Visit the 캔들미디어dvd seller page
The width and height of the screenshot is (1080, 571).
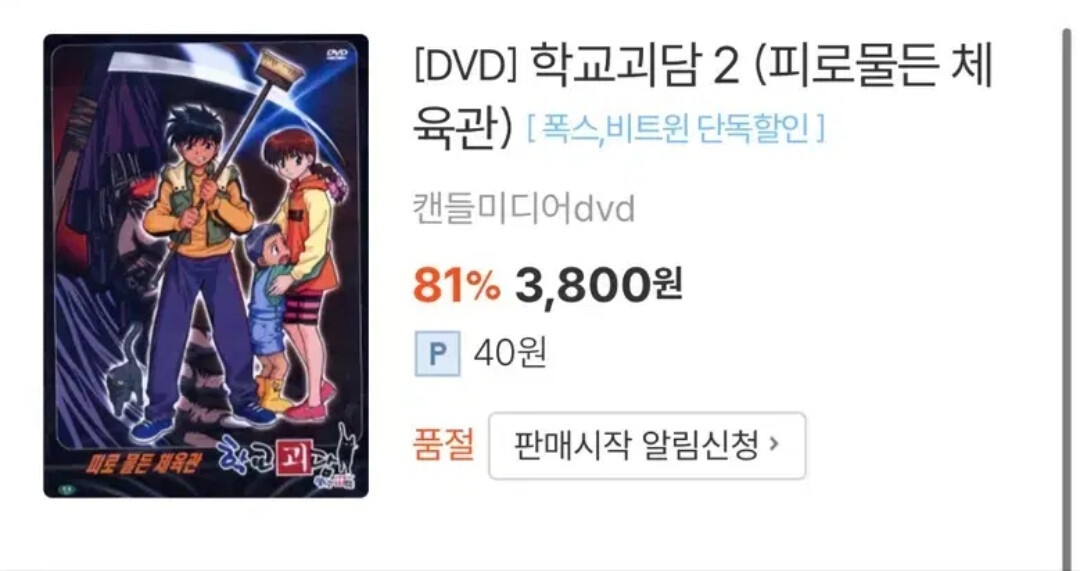coord(523,208)
